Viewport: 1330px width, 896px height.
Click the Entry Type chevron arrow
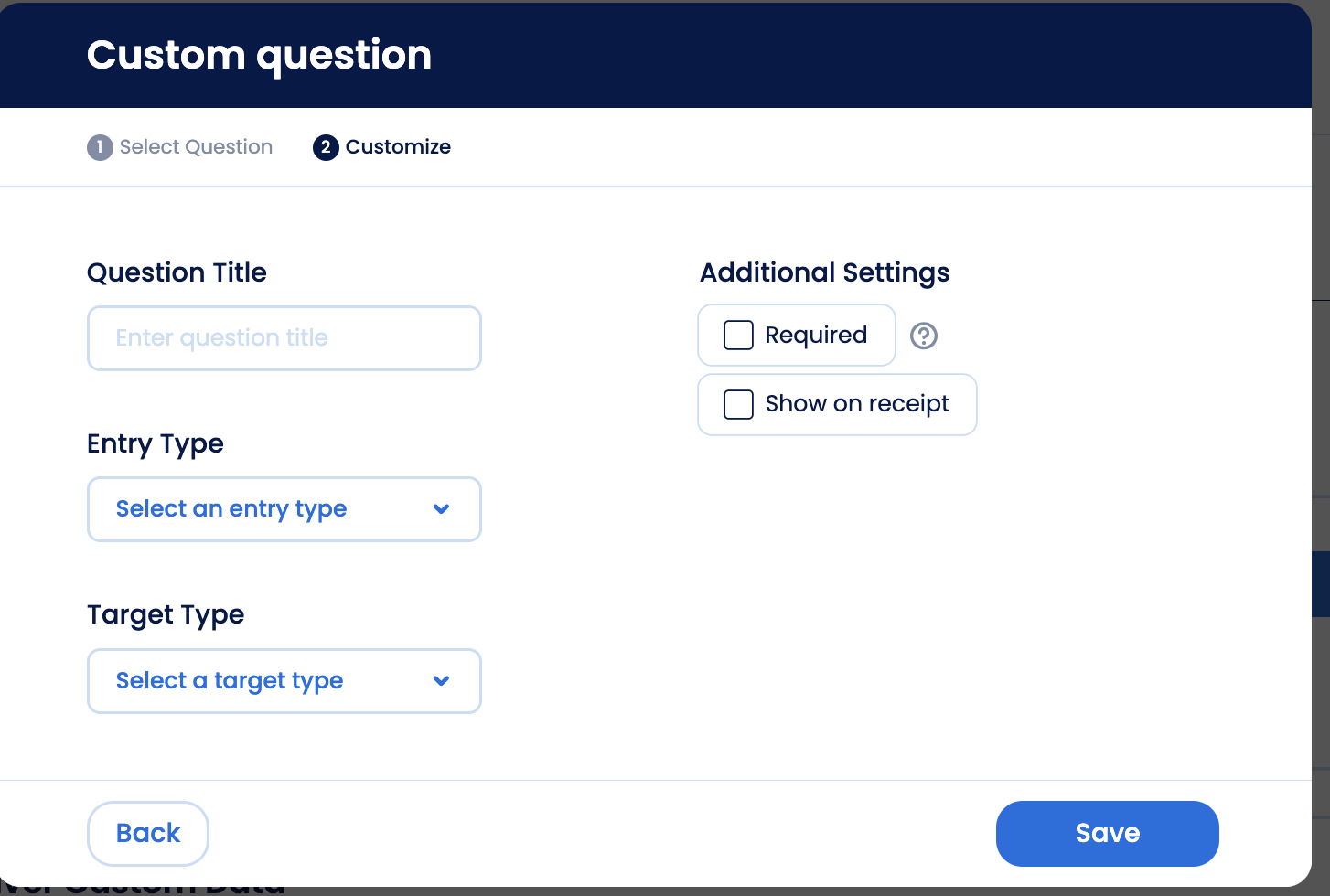[x=442, y=509]
